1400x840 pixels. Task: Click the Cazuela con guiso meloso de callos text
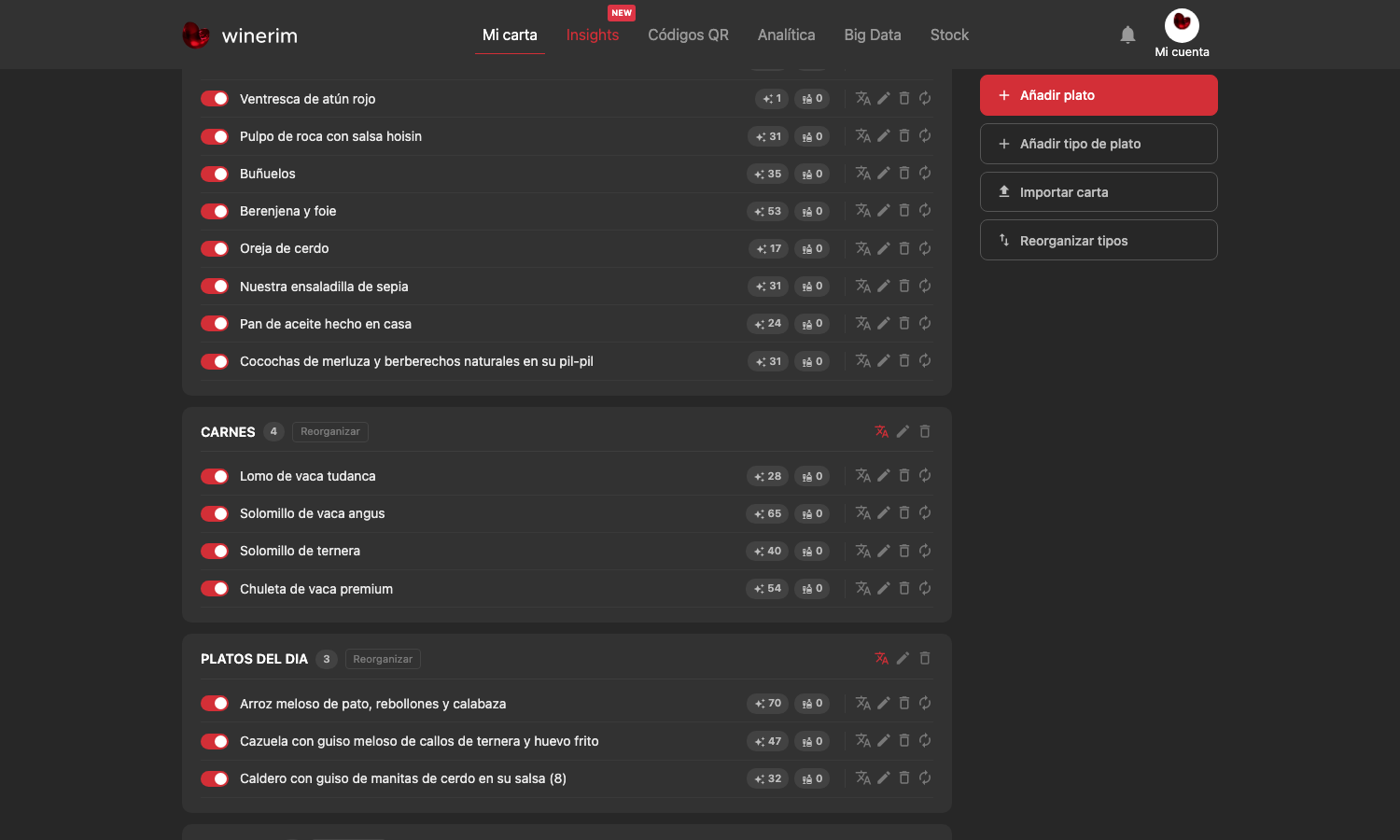click(x=419, y=741)
